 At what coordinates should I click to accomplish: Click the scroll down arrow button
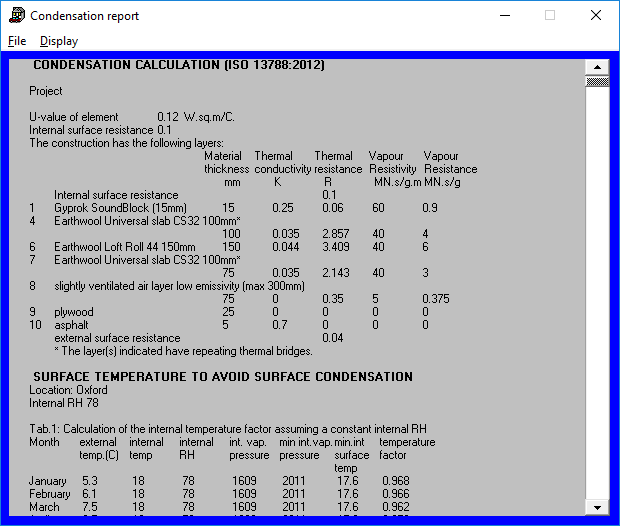[x=597, y=507]
